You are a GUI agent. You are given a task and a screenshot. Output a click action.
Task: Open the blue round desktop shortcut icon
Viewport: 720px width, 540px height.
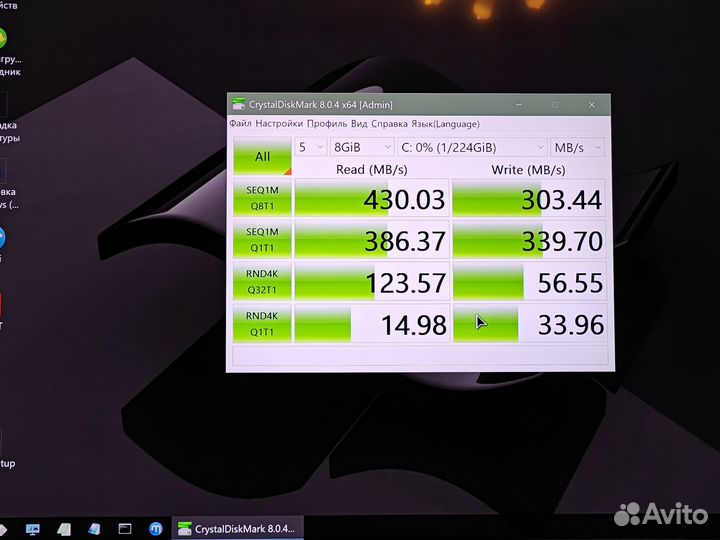click(x=2, y=238)
